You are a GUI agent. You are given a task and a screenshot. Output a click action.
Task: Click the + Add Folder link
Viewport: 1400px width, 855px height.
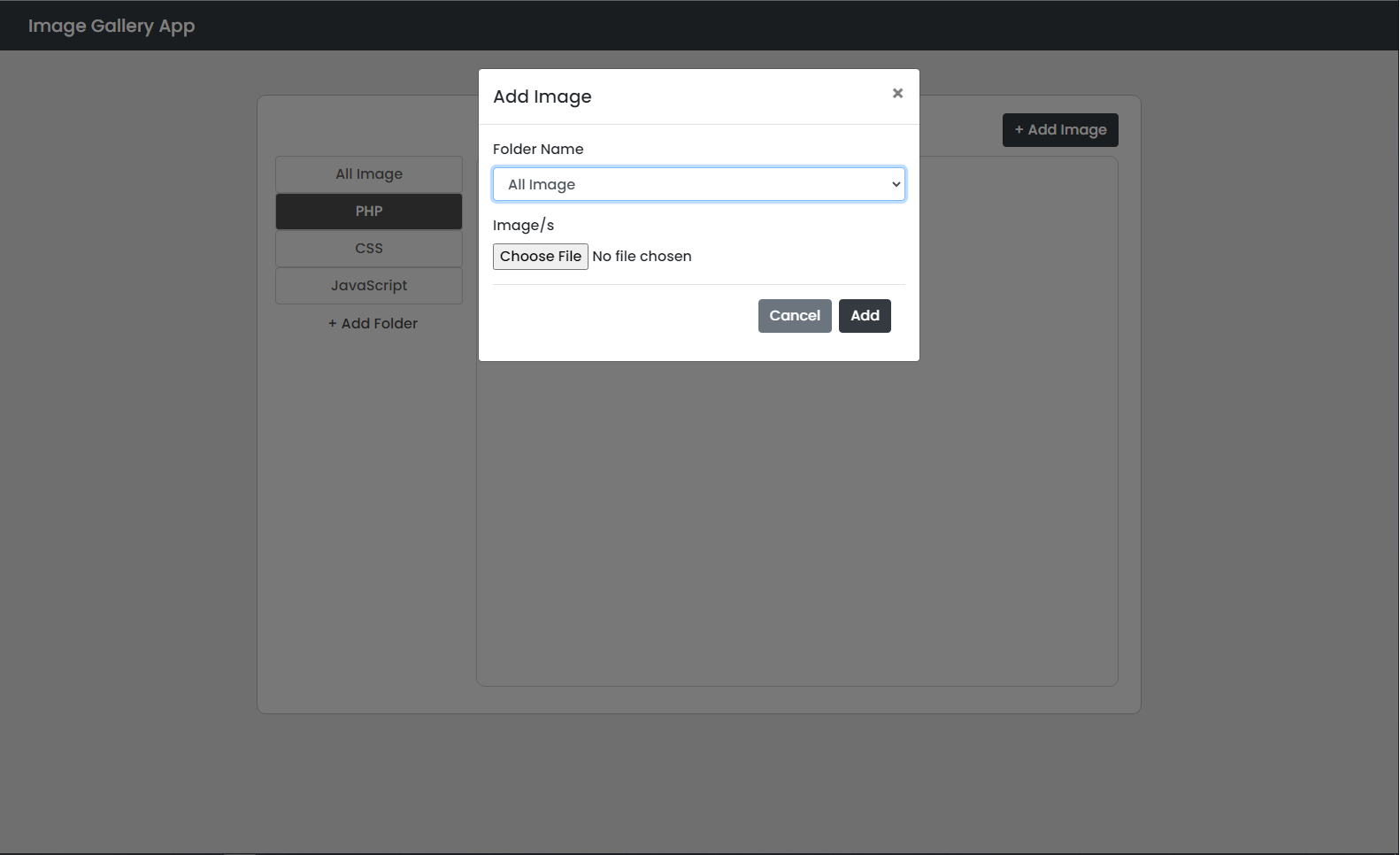[373, 324]
